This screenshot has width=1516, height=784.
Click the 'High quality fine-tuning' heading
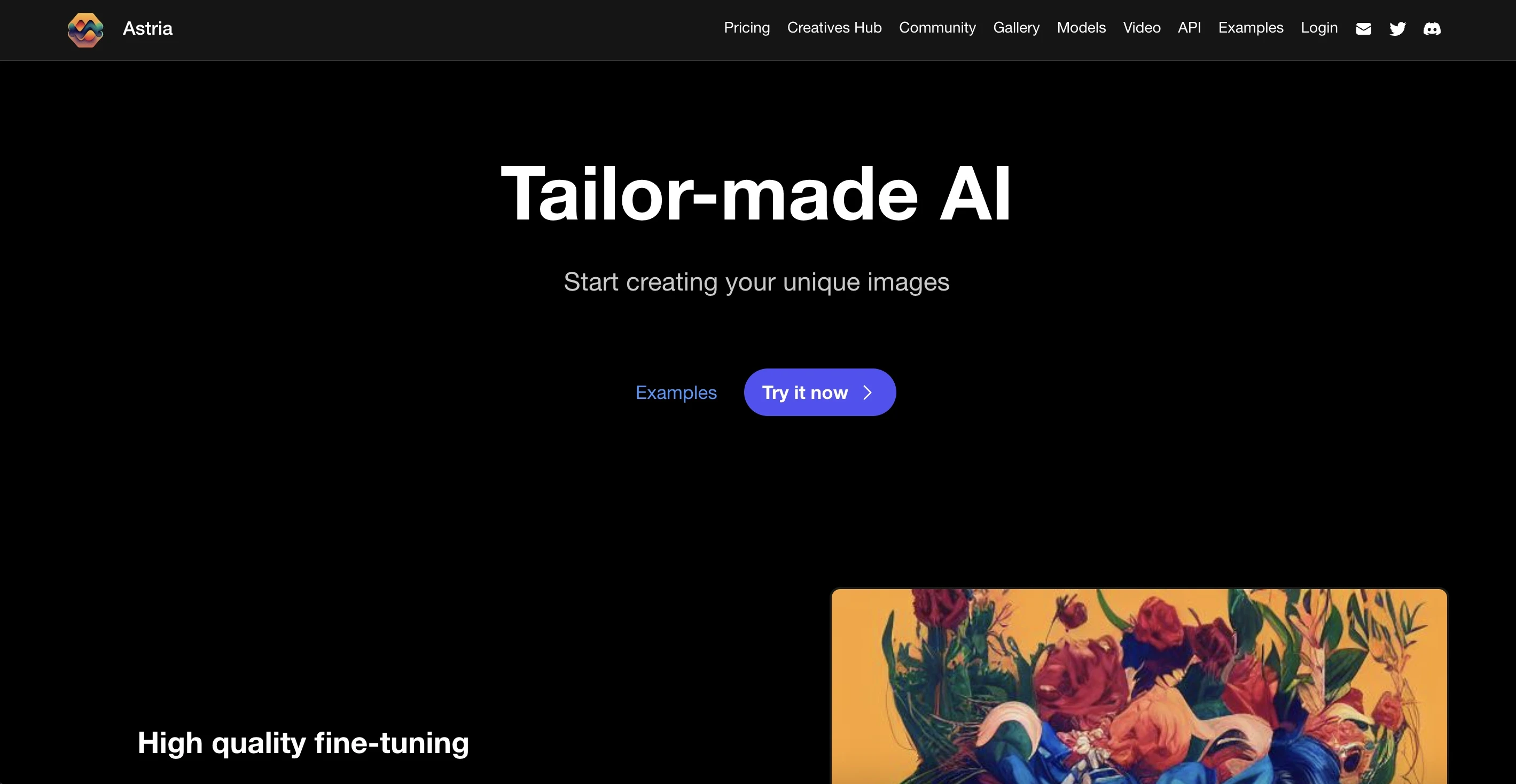click(x=303, y=743)
